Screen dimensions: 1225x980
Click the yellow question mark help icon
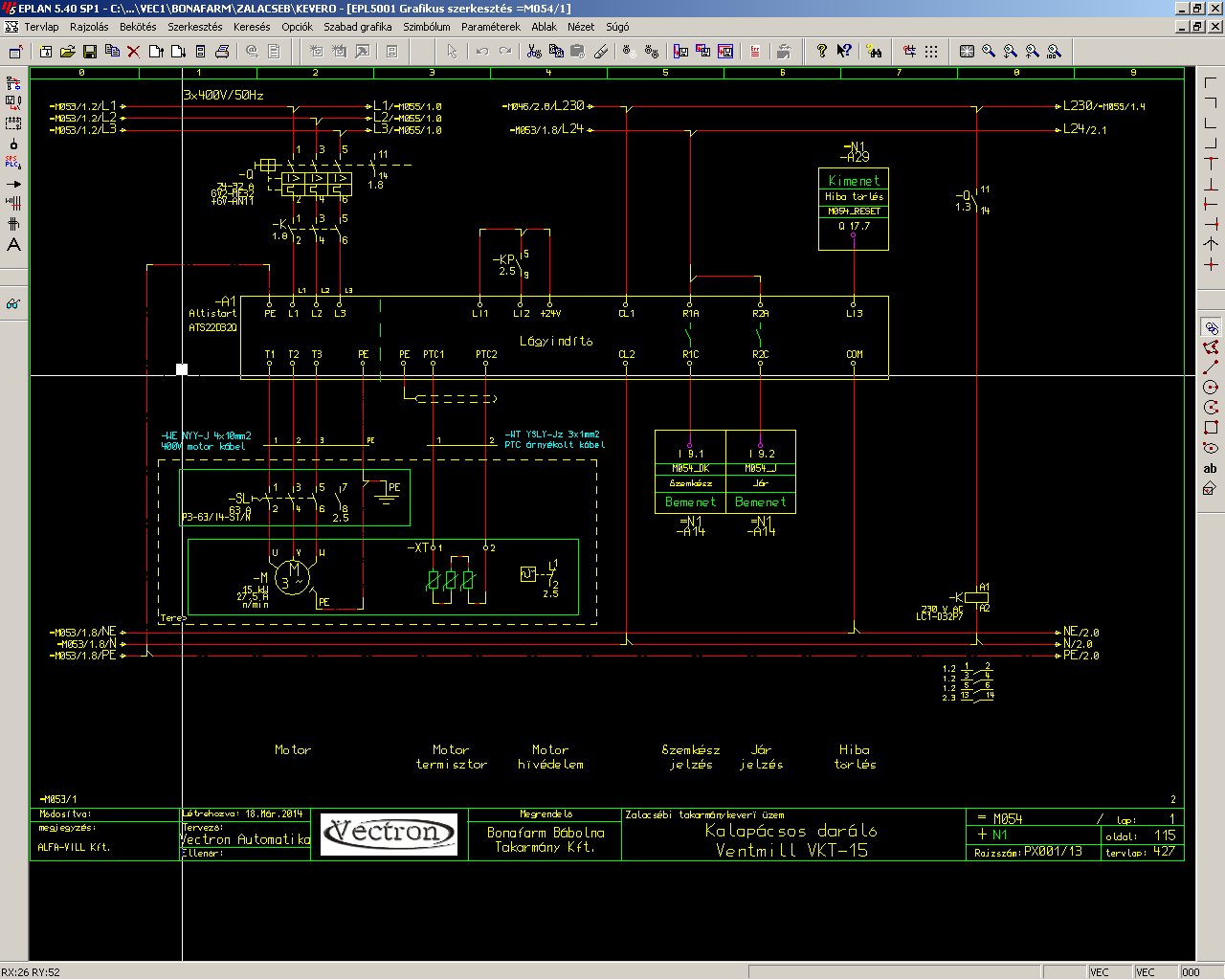click(x=821, y=52)
